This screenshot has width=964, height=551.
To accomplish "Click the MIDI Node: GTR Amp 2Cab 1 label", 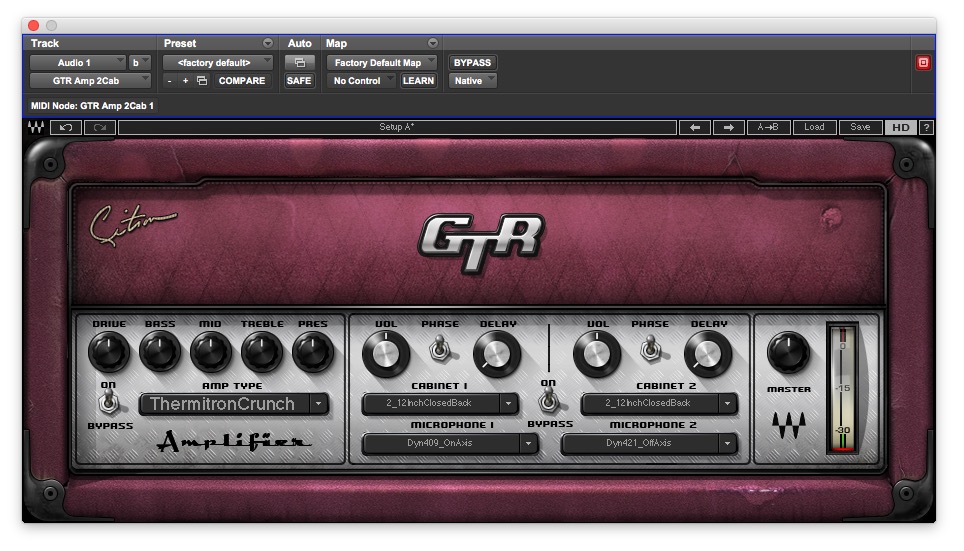I will (92, 106).
